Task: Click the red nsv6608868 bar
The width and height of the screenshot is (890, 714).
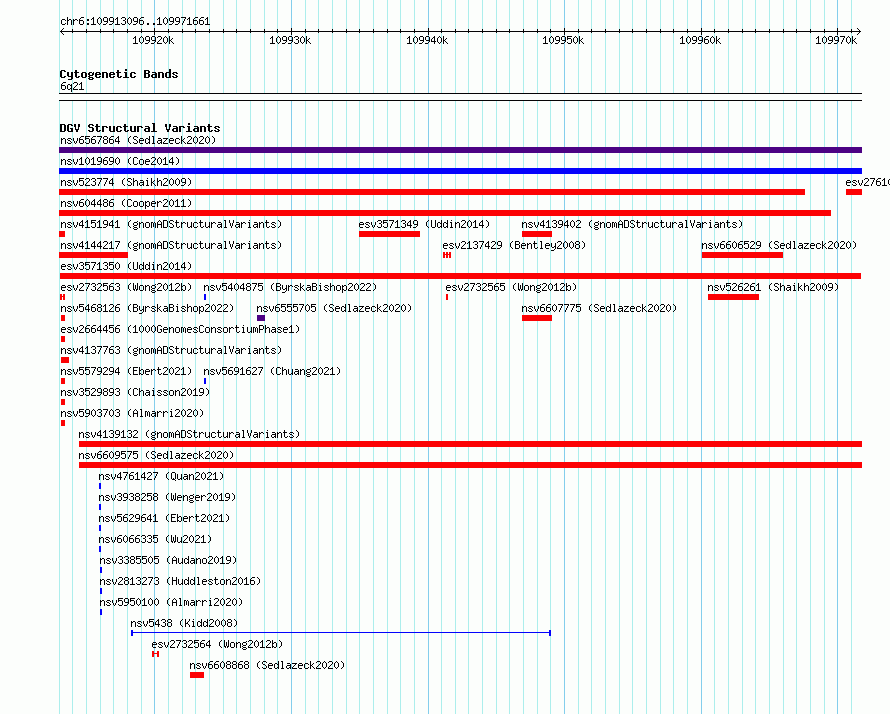Action: click(x=197, y=675)
